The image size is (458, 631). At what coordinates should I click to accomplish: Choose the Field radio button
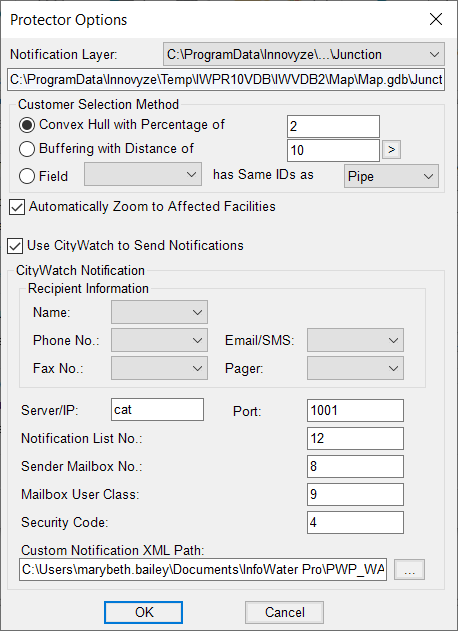(27, 176)
